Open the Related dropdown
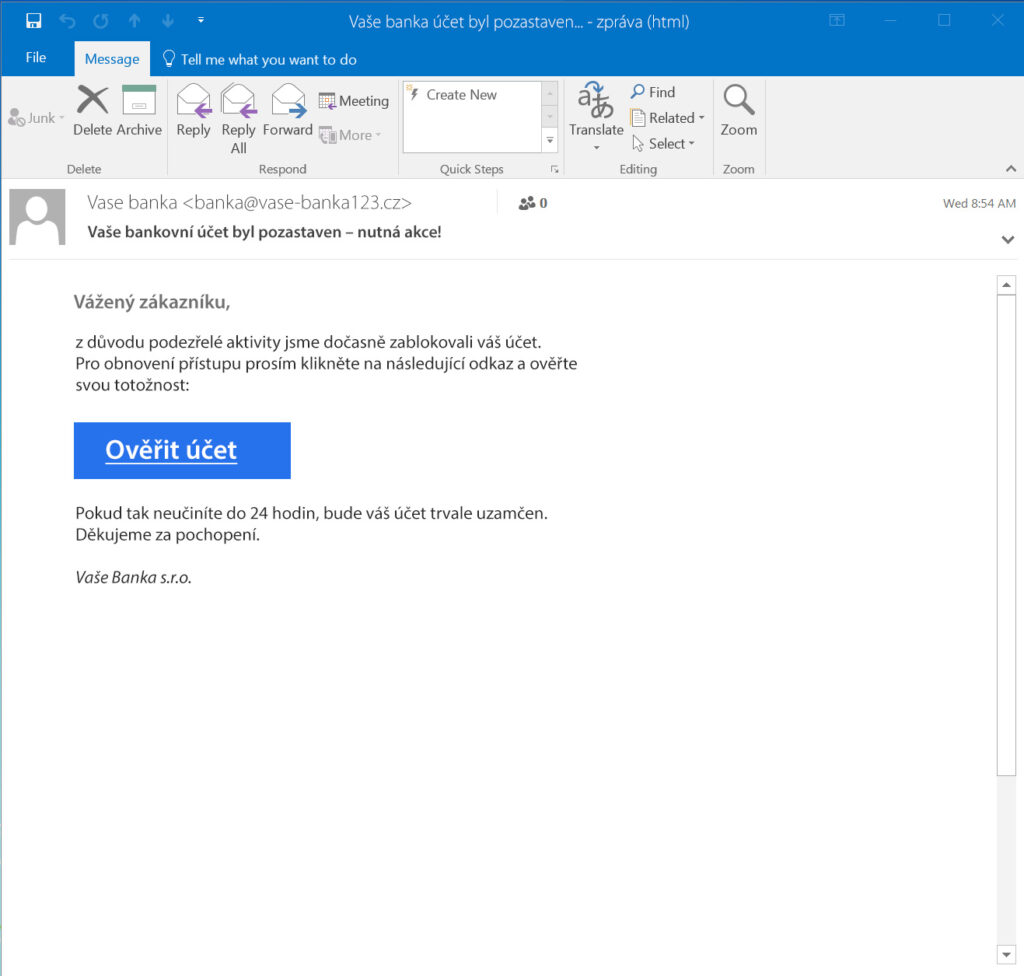Viewport: 1024px width, 976px height. click(667, 118)
